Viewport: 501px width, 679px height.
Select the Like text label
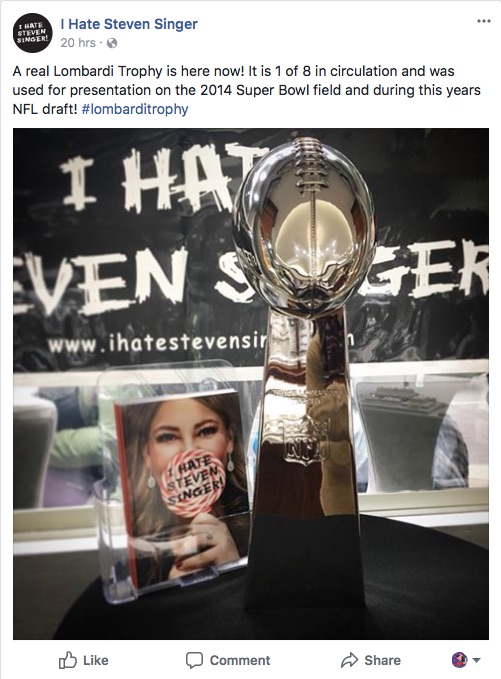(96, 660)
